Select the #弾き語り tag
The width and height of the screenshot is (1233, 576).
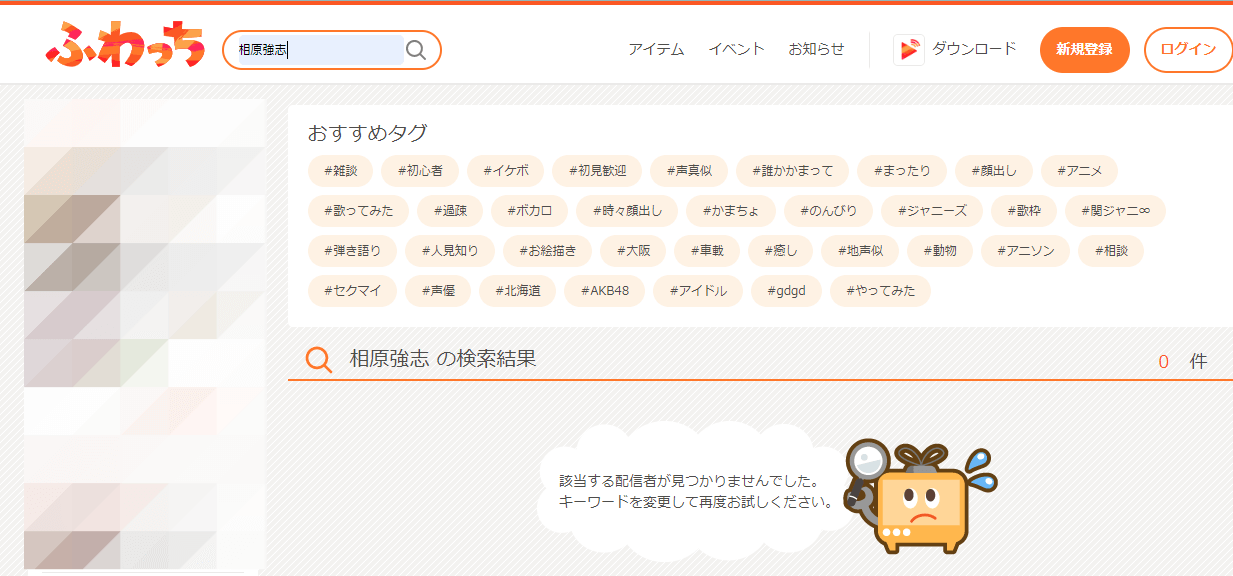click(352, 251)
